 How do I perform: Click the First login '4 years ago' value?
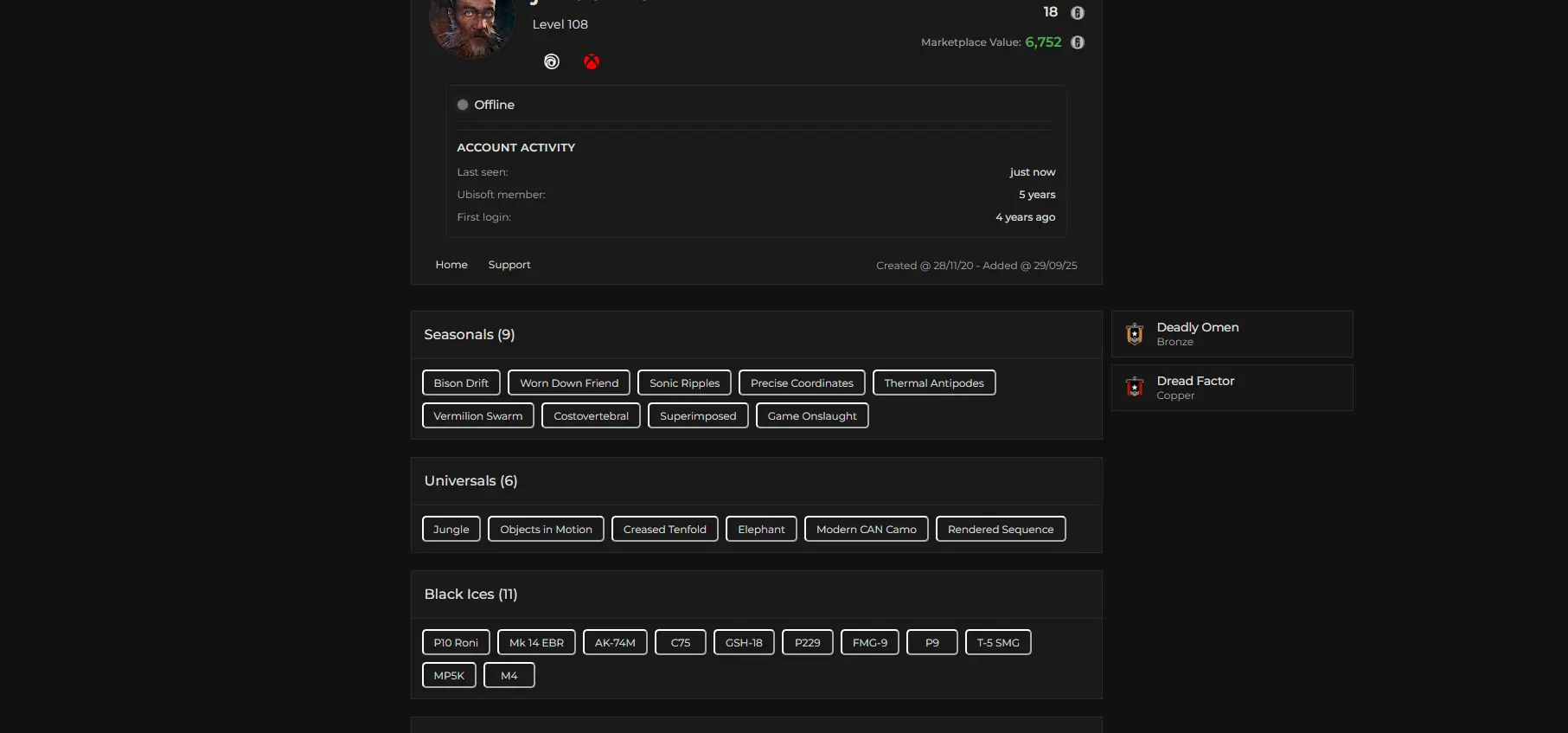1026,217
